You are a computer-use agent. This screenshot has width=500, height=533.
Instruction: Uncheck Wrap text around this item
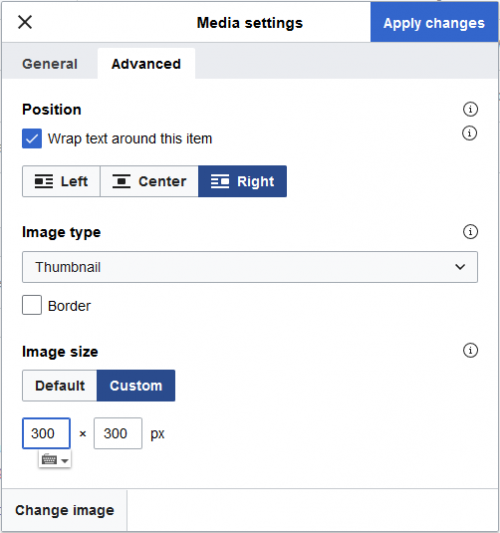pos(32,138)
